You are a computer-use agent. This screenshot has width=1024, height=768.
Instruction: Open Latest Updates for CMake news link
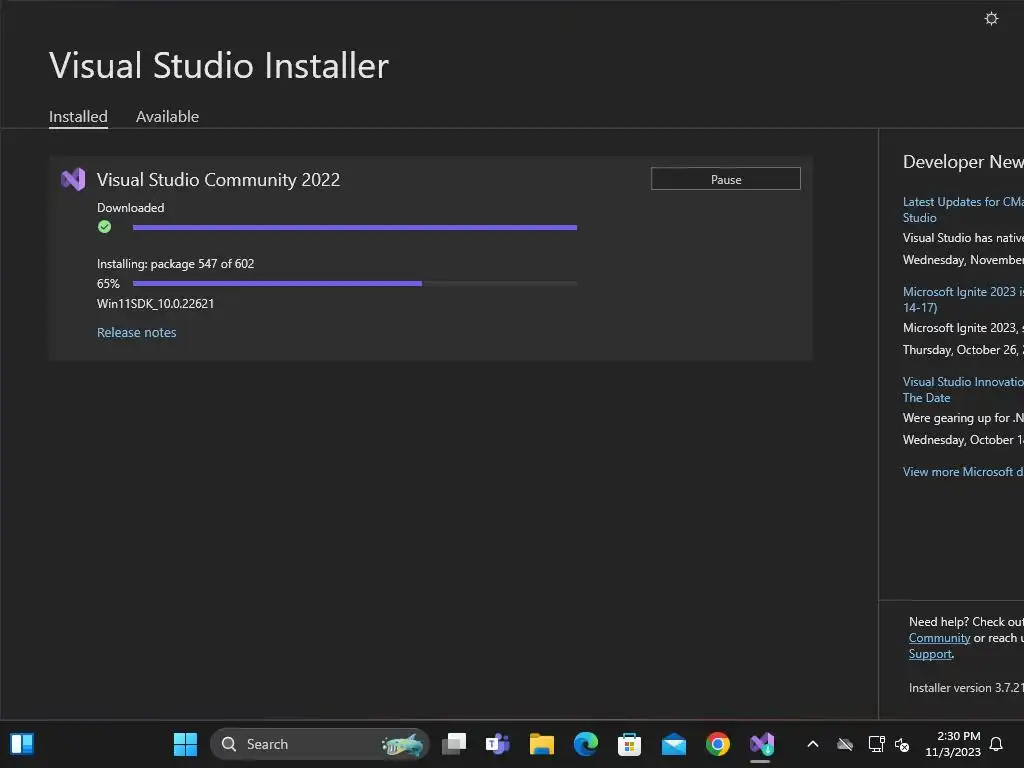coord(963,210)
